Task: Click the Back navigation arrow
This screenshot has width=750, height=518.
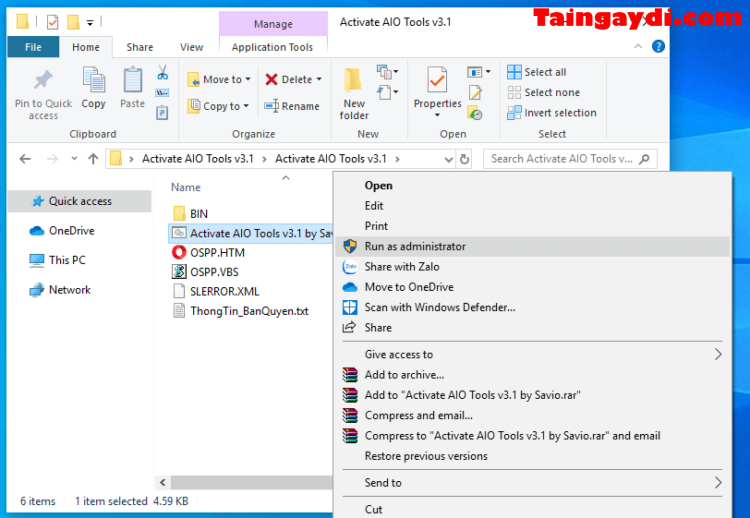Action: (x=25, y=159)
